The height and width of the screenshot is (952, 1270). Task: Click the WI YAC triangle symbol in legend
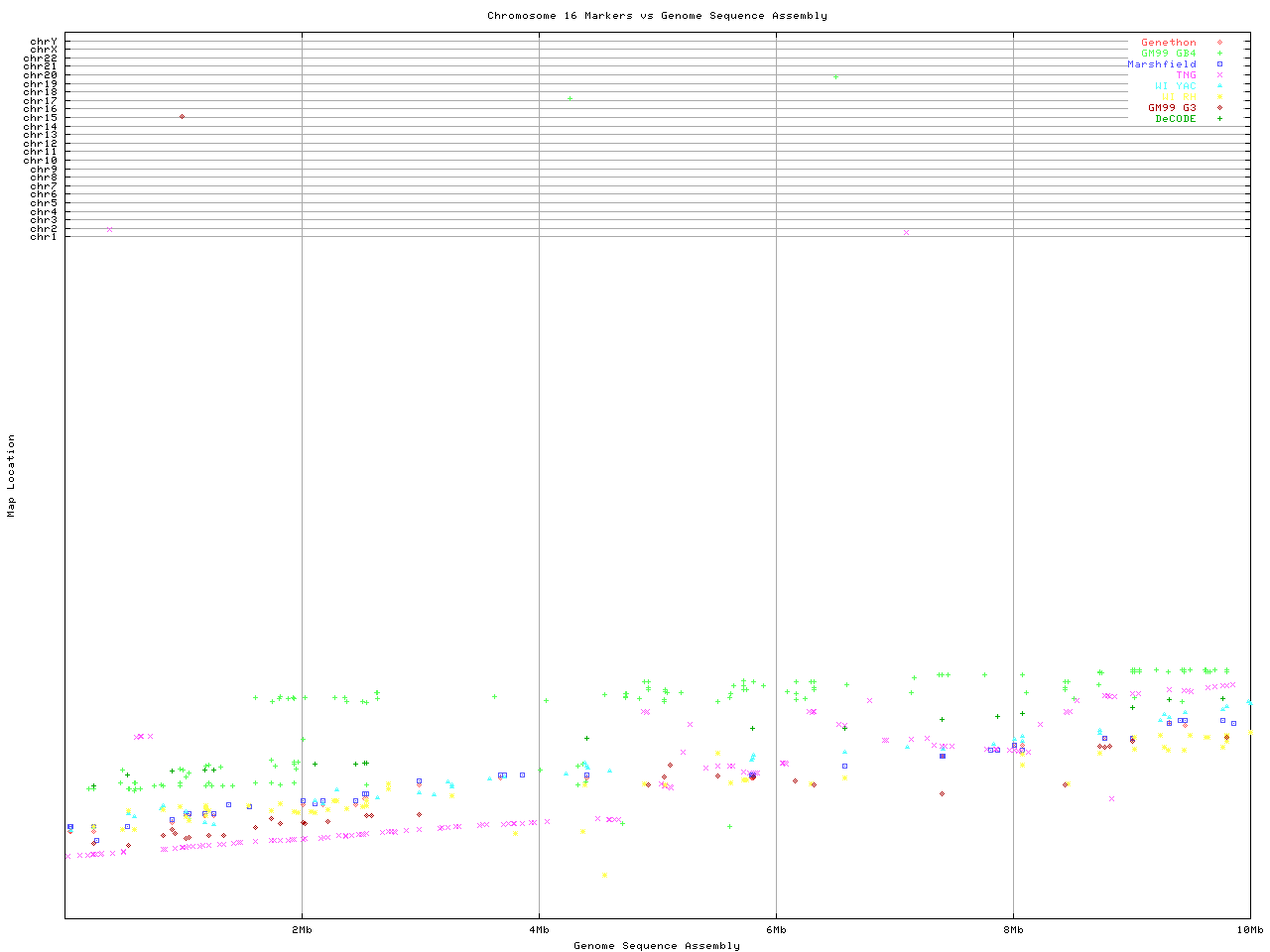click(x=1219, y=86)
